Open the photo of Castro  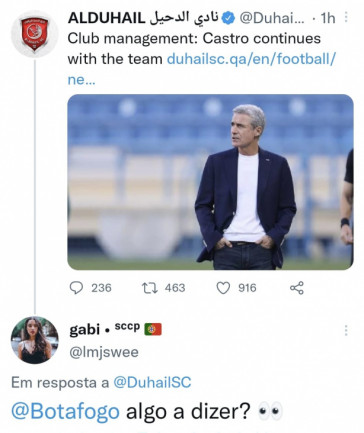pyautogui.click(x=210, y=182)
